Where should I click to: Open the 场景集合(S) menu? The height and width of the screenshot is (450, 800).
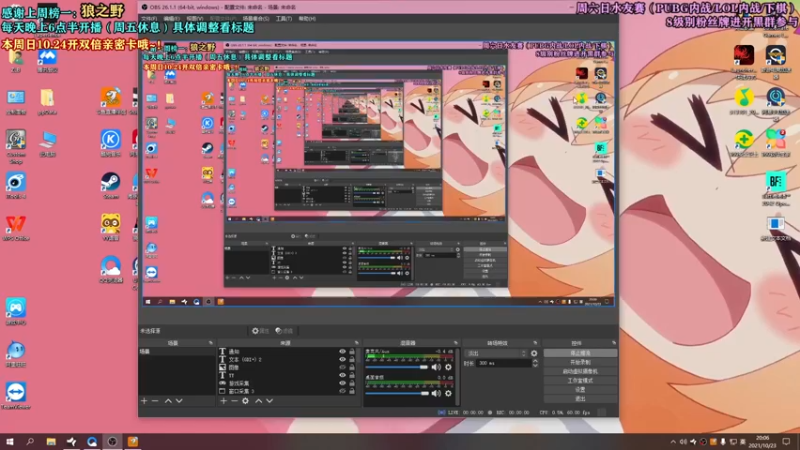click(x=256, y=19)
